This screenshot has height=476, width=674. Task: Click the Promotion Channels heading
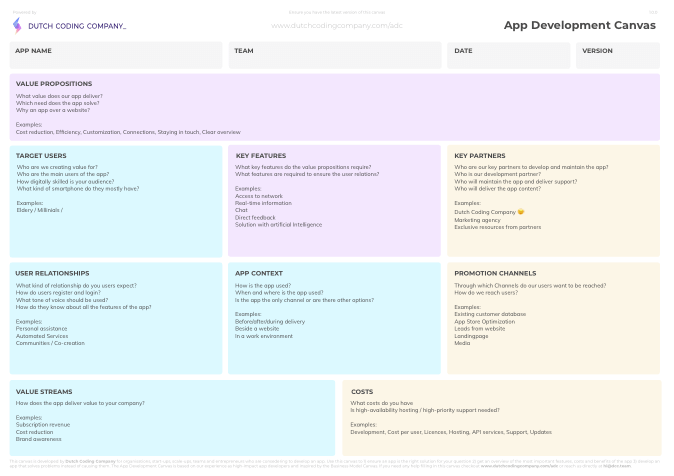click(495, 273)
